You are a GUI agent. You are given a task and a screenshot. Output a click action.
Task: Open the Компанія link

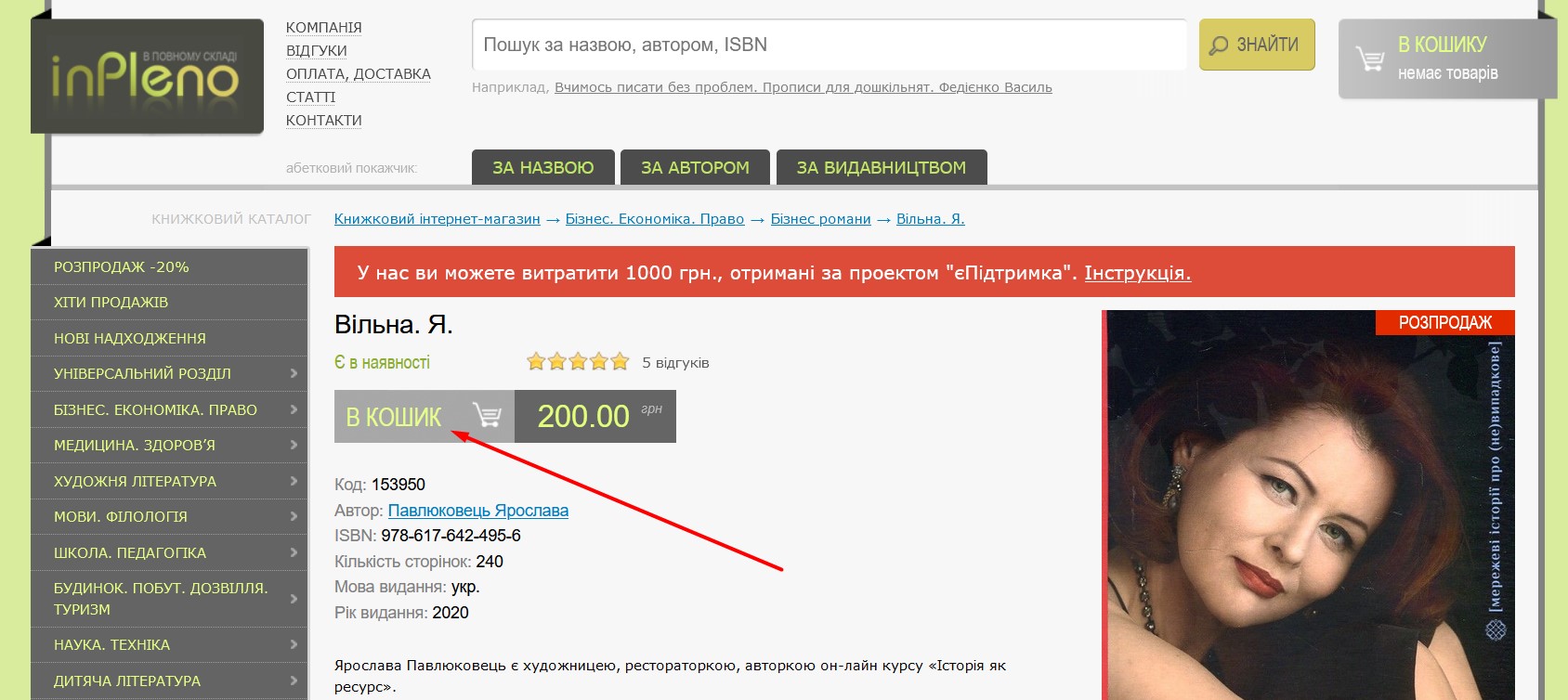click(324, 28)
